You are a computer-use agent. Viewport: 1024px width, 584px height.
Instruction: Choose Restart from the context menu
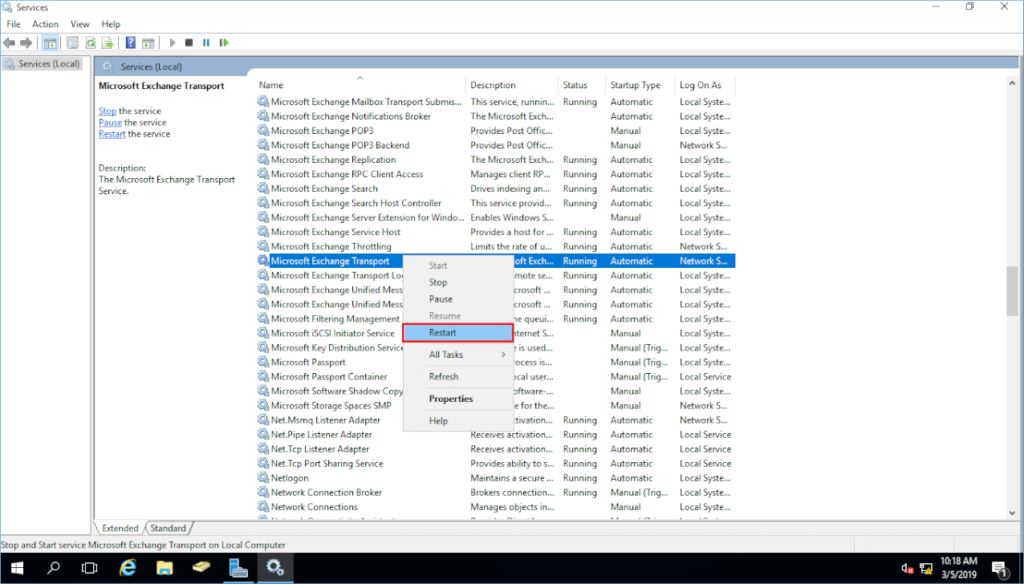(x=457, y=331)
